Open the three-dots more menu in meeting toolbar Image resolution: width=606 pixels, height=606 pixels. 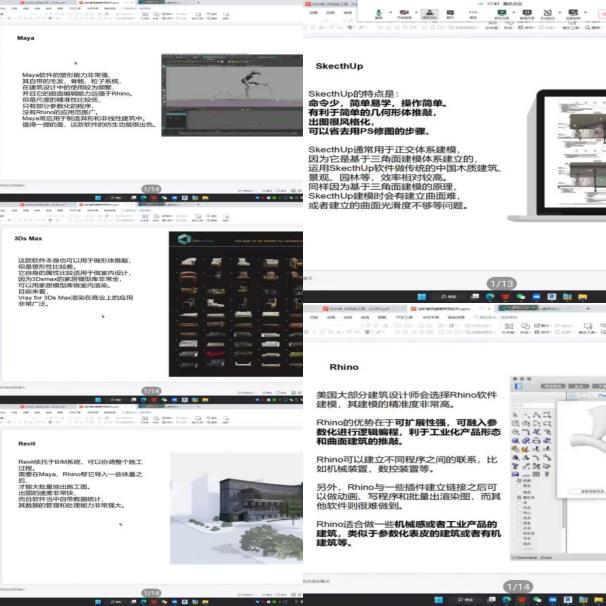point(473,12)
